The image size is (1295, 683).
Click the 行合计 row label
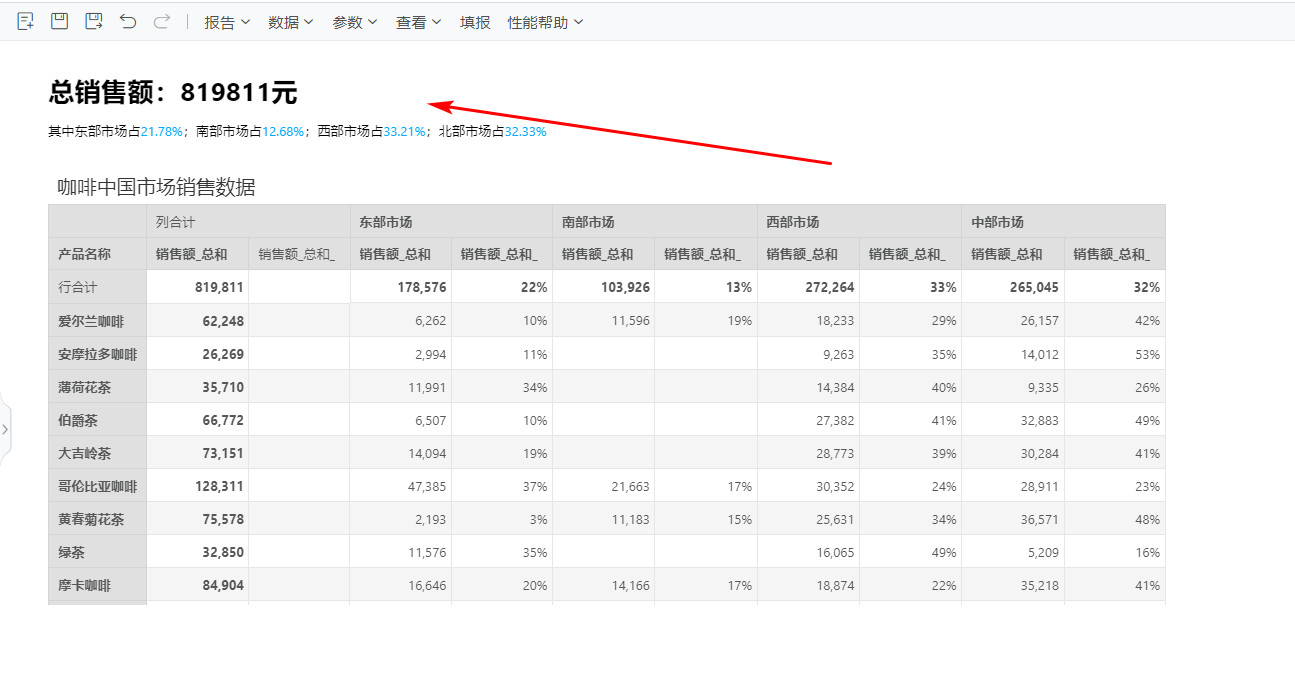point(97,287)
